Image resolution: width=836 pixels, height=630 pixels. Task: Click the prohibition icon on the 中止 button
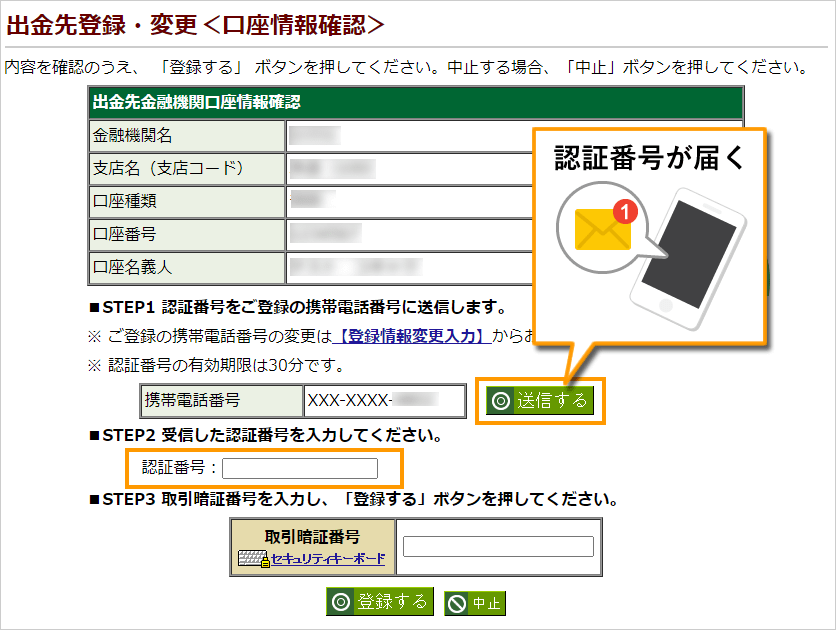(454, 601)
